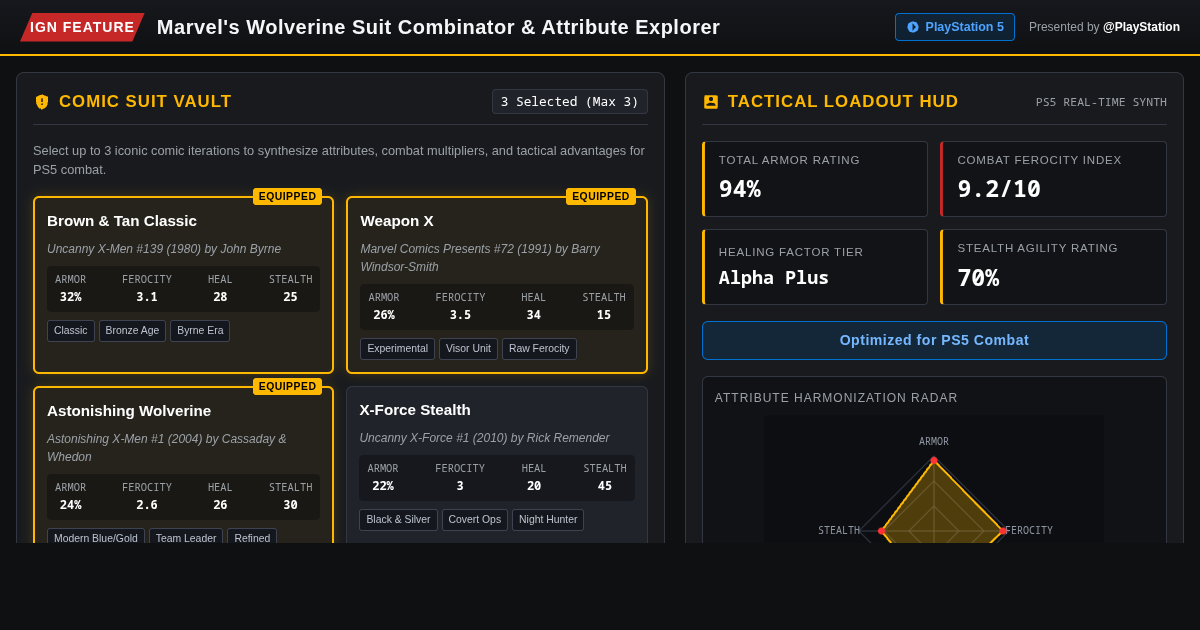Click 'Uncanny X-Men #139 (1980) by John Byrne'

(x=164, y=249)
